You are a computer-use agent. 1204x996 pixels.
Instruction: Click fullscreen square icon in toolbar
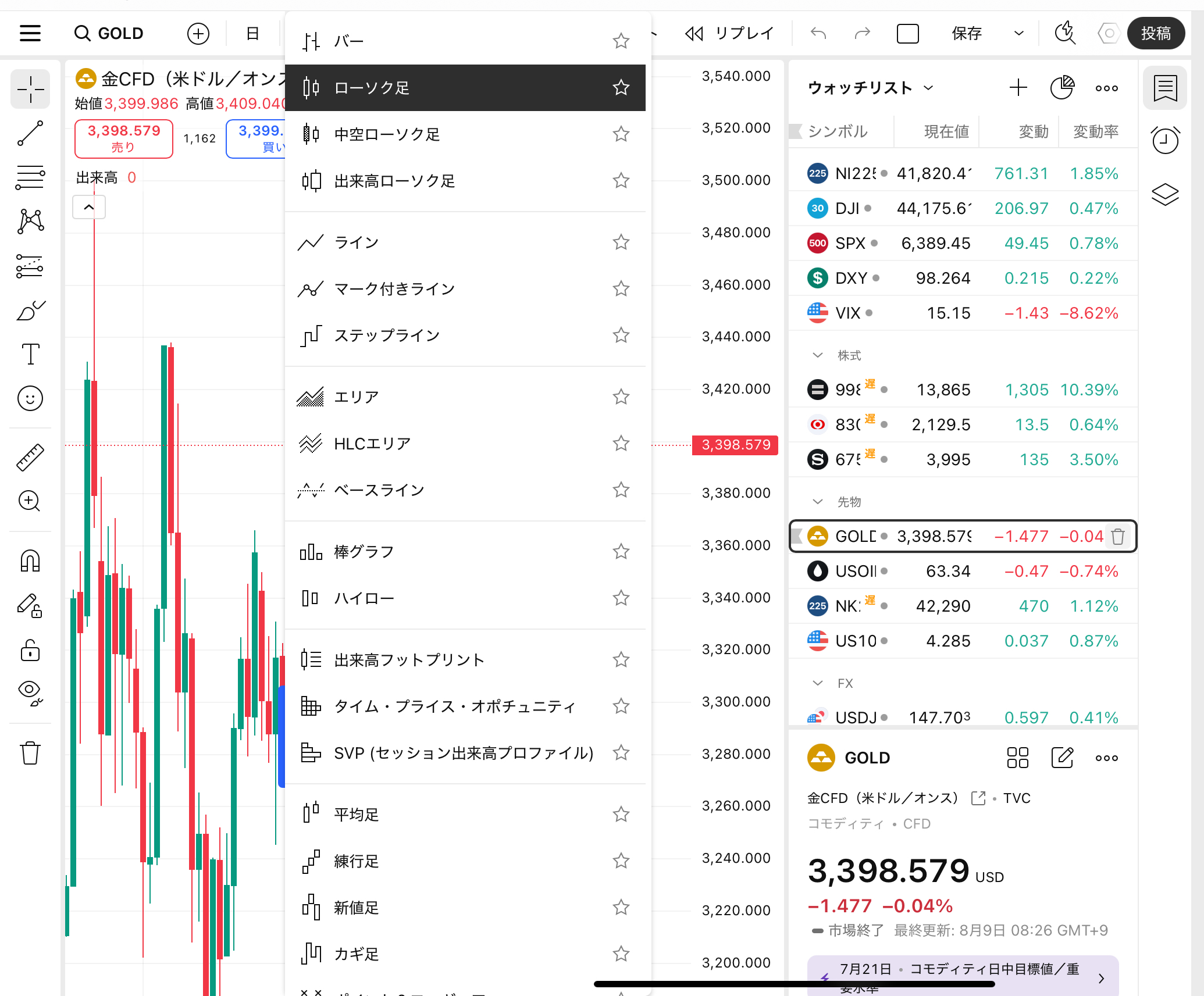pyautogui.click(x=907, y=34)
